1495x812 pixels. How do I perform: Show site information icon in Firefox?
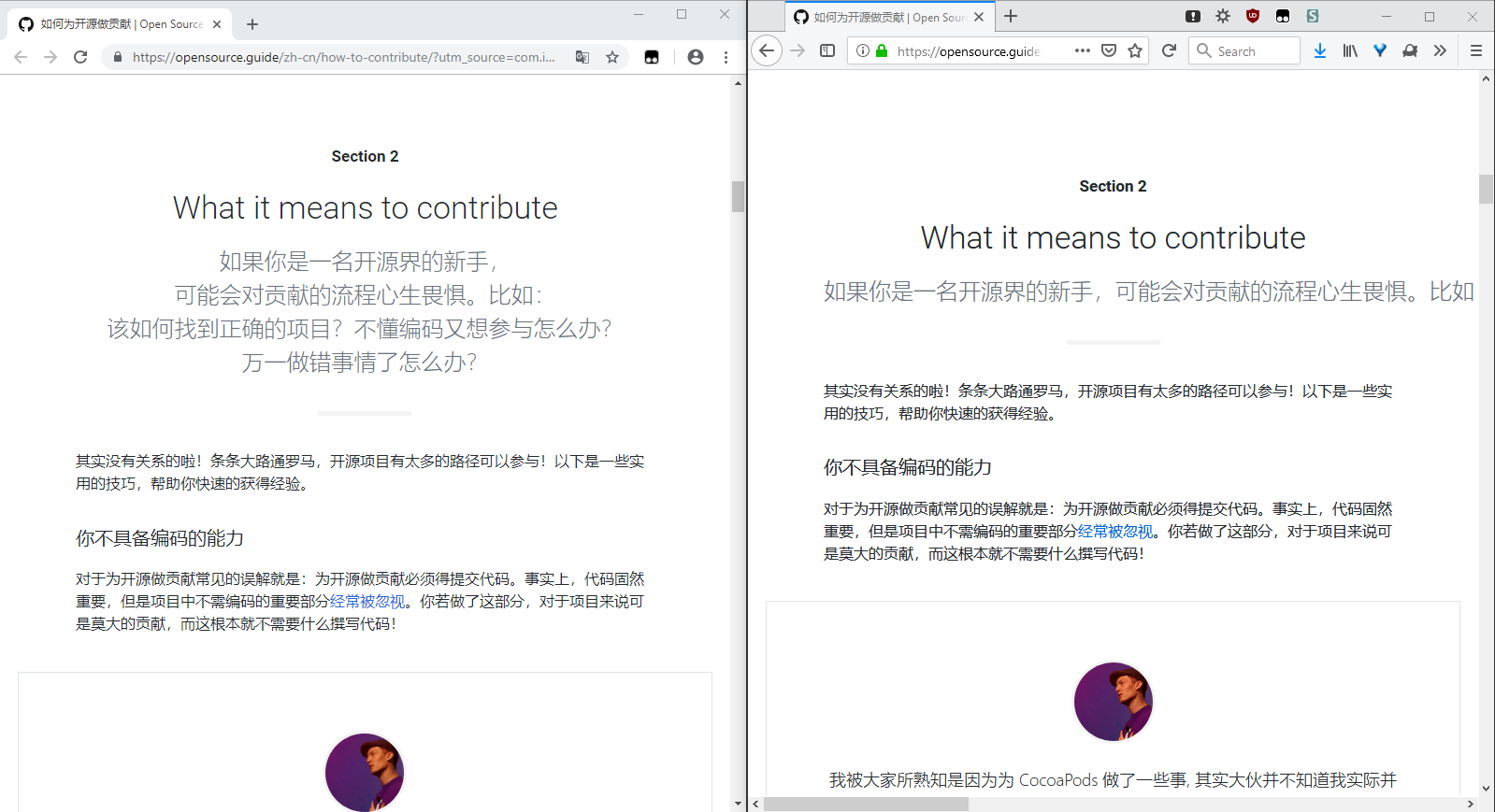click(863, 50)
